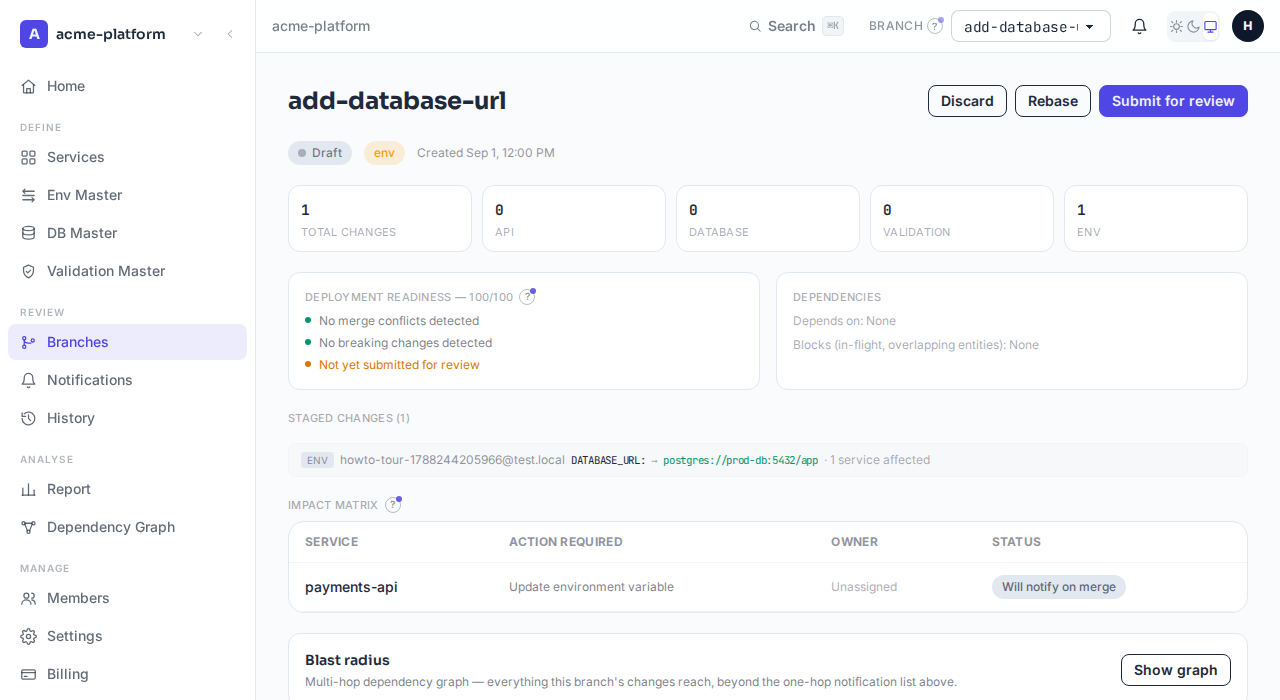Click the acme-platform logo icon
Screen dimensions: 1280x700
tap(34, 34)
